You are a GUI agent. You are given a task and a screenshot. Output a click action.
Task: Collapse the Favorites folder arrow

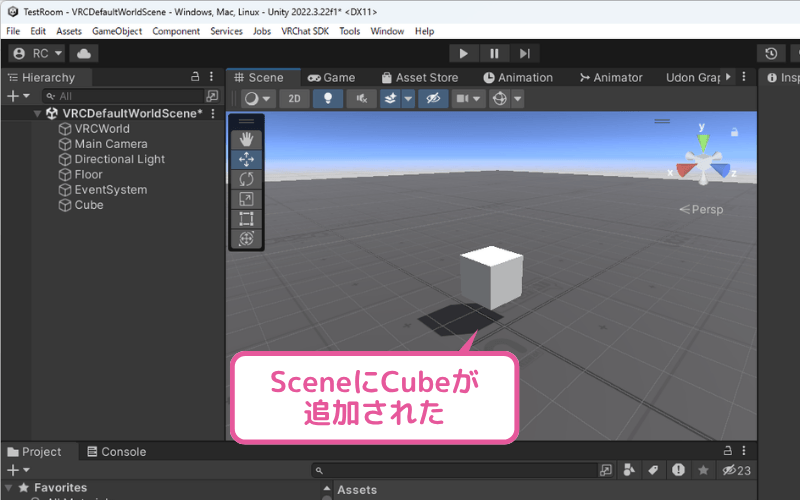point(8,488)
